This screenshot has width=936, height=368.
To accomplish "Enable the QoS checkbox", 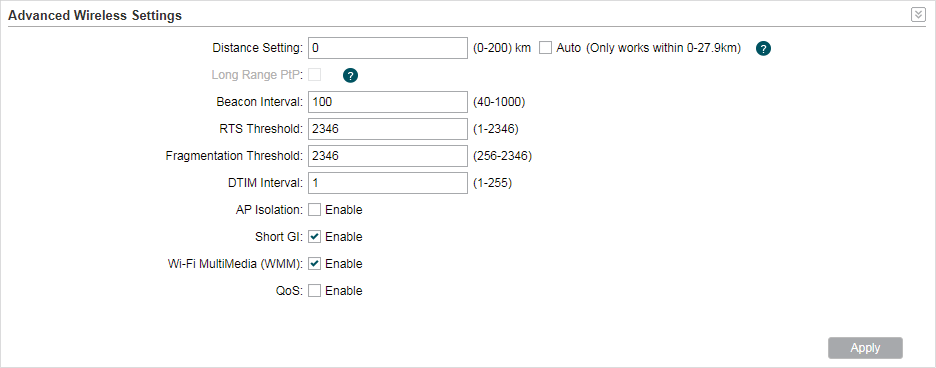I will click(x=315, y=291).
